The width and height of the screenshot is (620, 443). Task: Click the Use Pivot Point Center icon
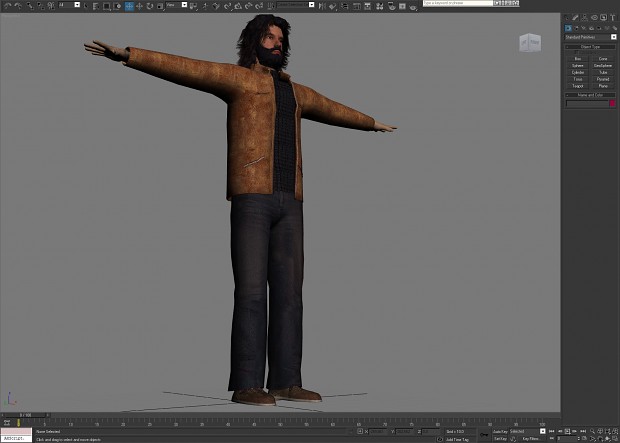pyautogui.click(x=193, y=6)
